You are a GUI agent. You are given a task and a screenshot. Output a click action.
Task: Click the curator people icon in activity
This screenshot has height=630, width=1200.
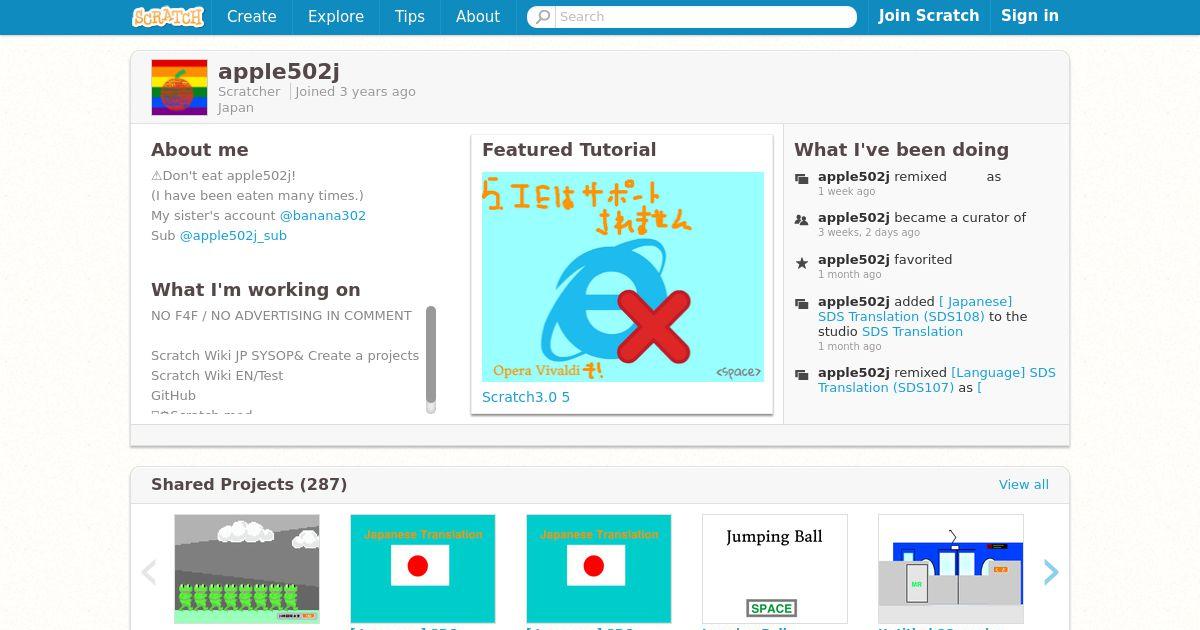click(802, 220)
